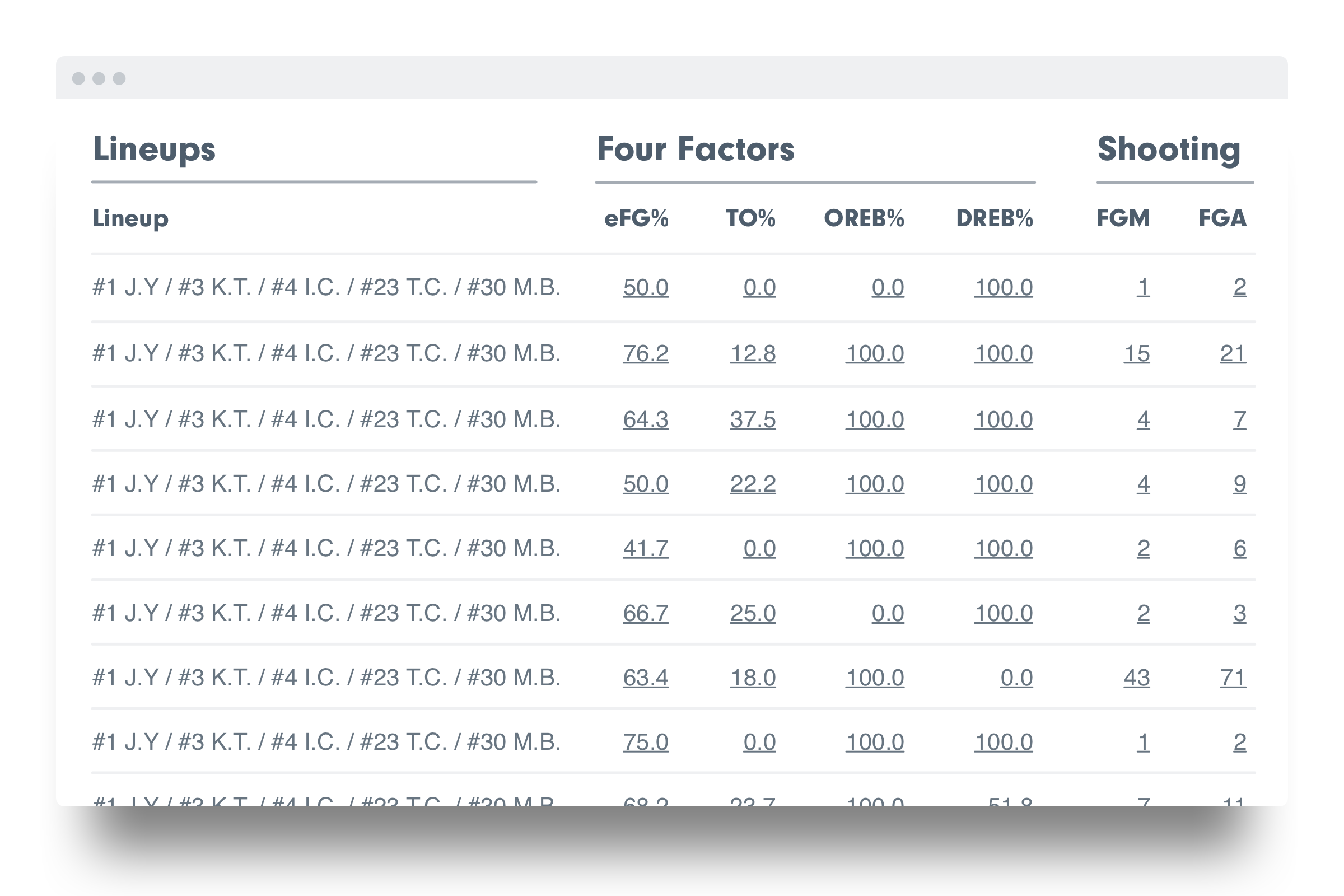
Task: Click the 25.0 TO% value
Action: click(753, 614)
